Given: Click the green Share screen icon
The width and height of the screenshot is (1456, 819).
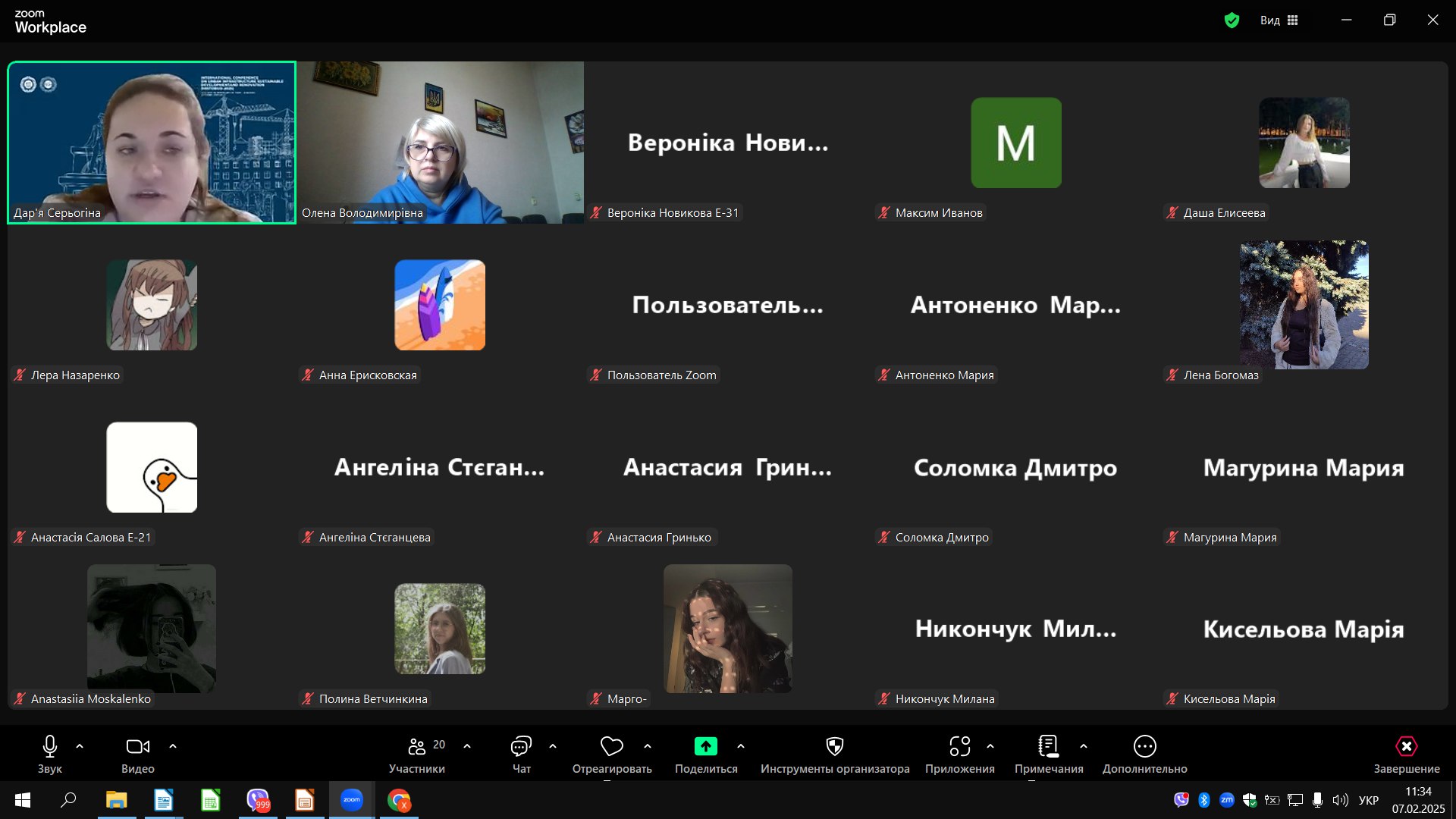Looking at the screenshot, I should coord(705,747).
